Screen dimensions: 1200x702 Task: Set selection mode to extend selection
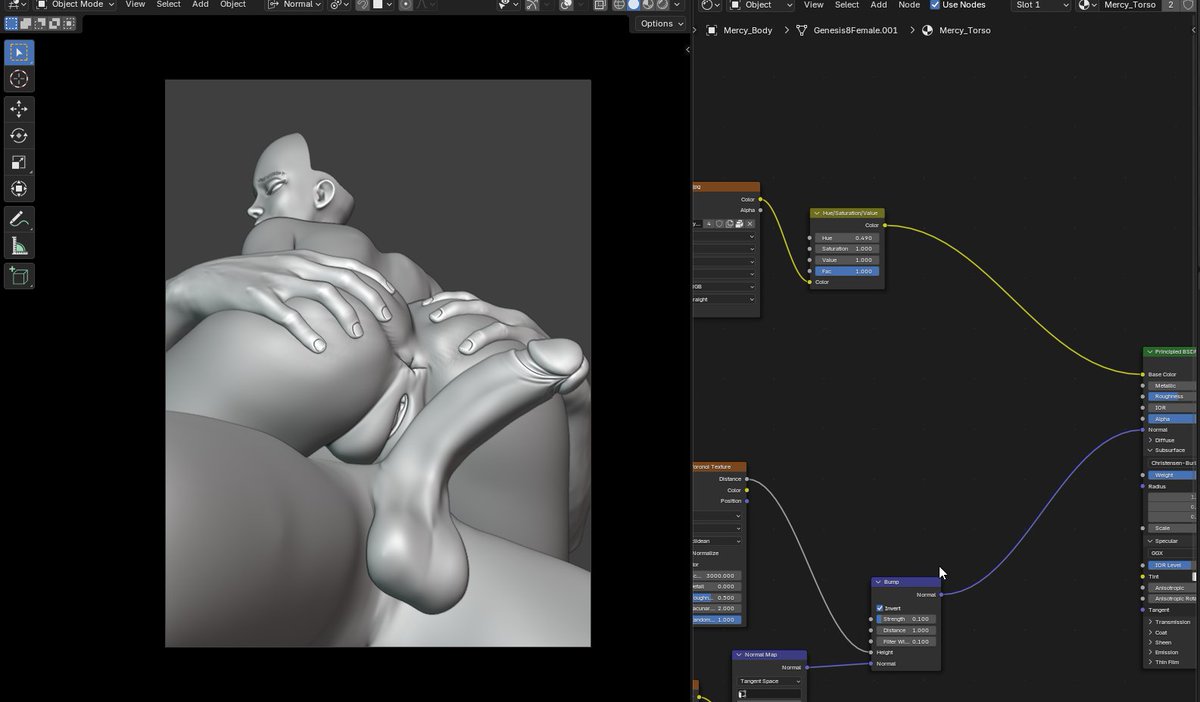click(x=25, y=23)
